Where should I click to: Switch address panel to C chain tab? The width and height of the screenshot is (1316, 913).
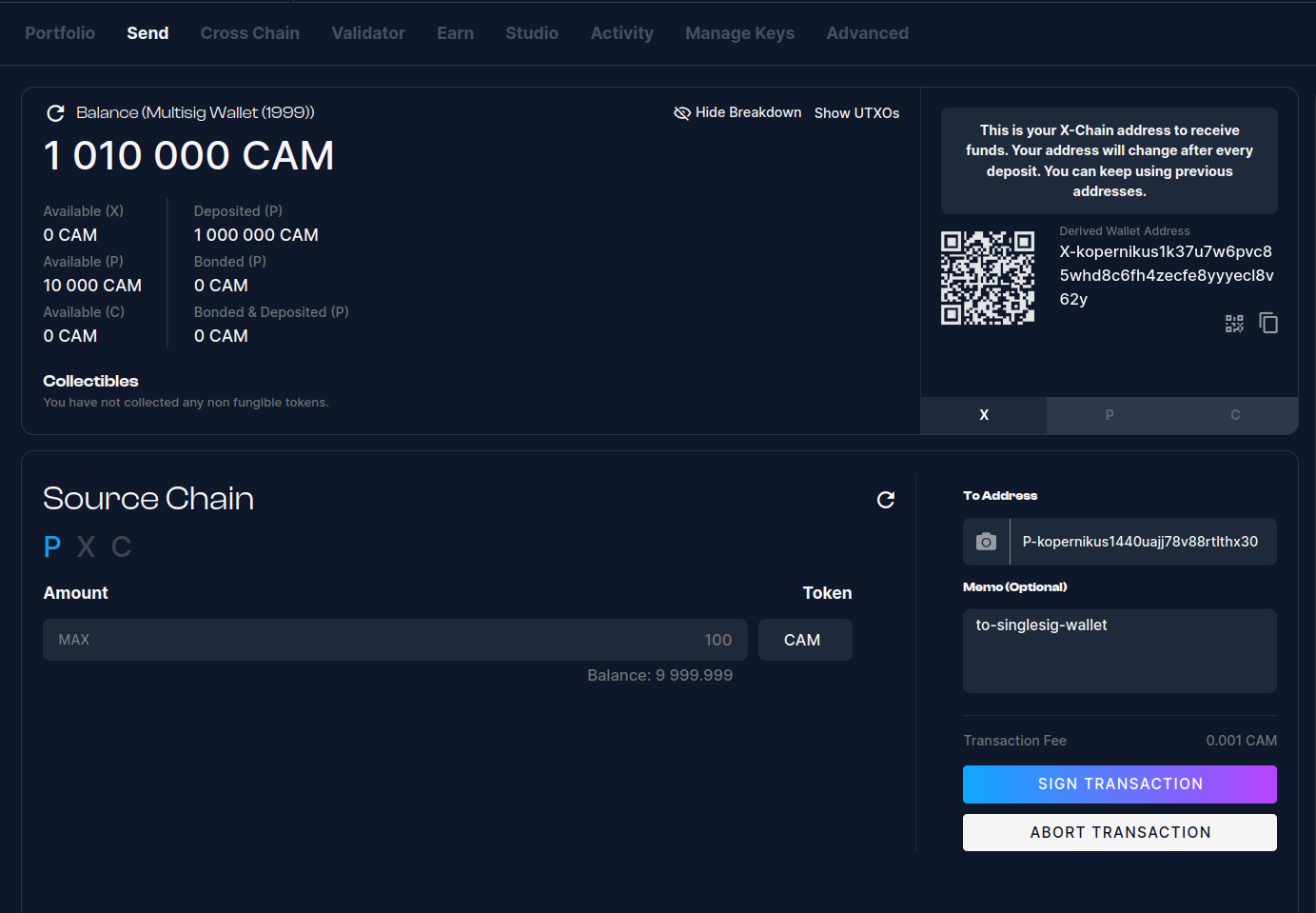click(1234, 415)
